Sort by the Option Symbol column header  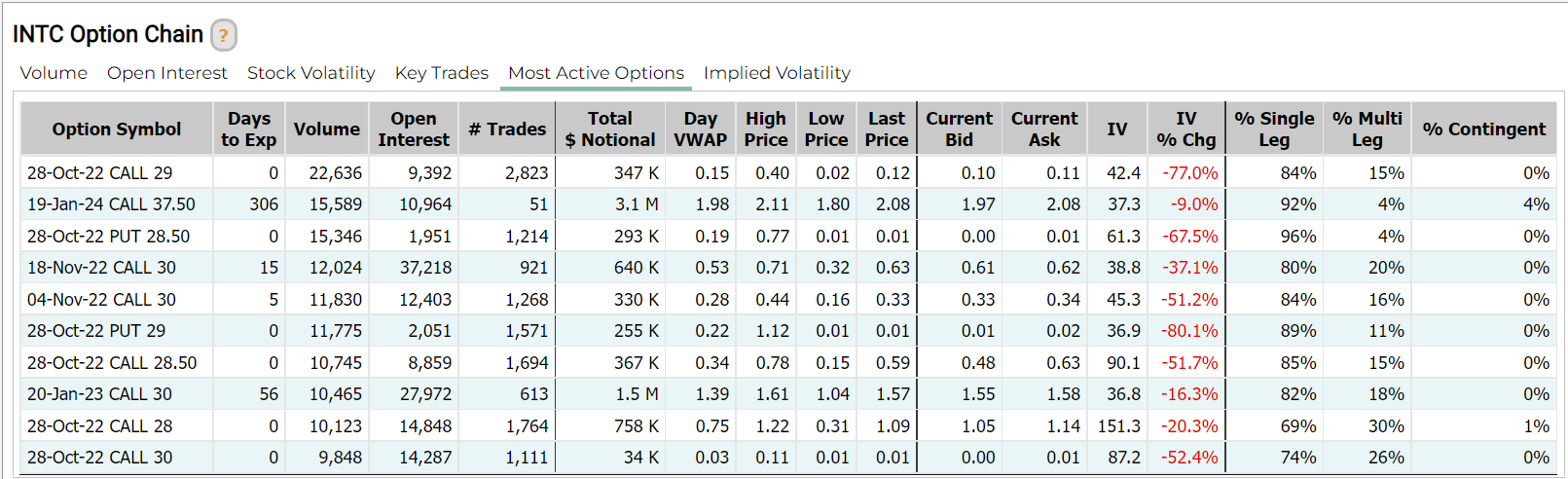click(x=117, y=129)
